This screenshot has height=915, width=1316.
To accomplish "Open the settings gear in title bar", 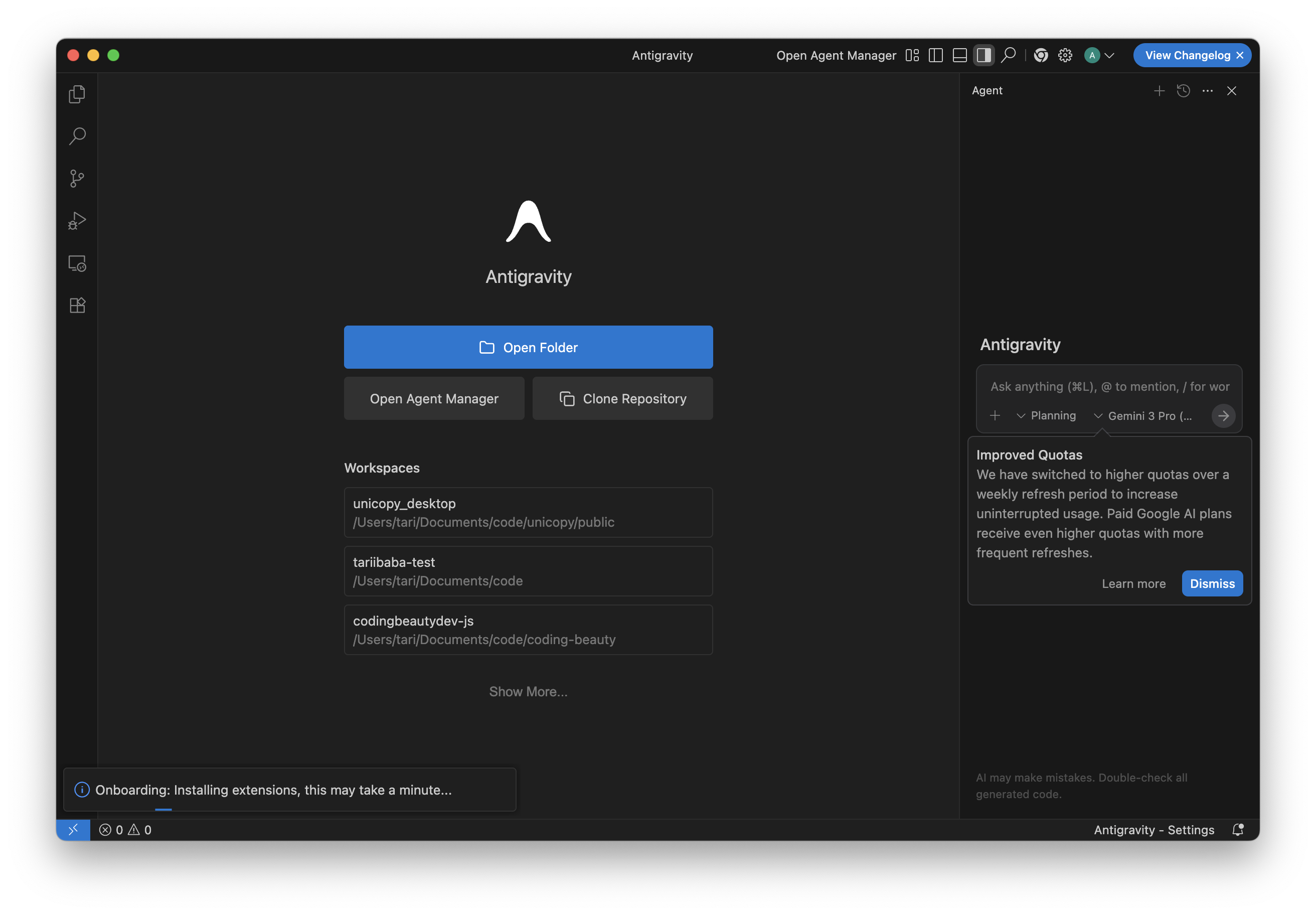I will point(1065,56).
